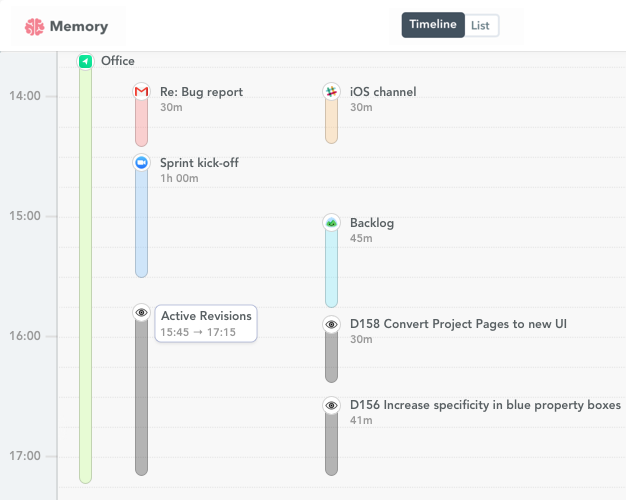Image resolution: width=626 pixels, height=500 pixels.
Task: Click the 15:00 hour label
Action: pyautogui.click(x=25, y=216)
